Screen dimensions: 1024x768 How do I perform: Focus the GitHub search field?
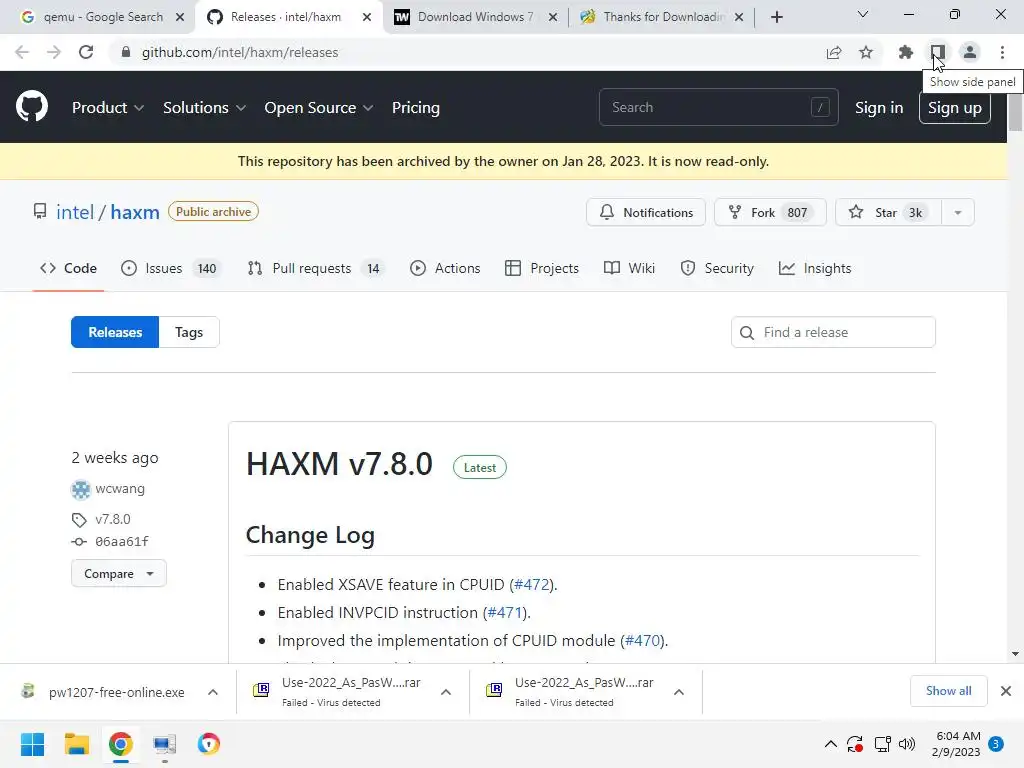point(718,107)
